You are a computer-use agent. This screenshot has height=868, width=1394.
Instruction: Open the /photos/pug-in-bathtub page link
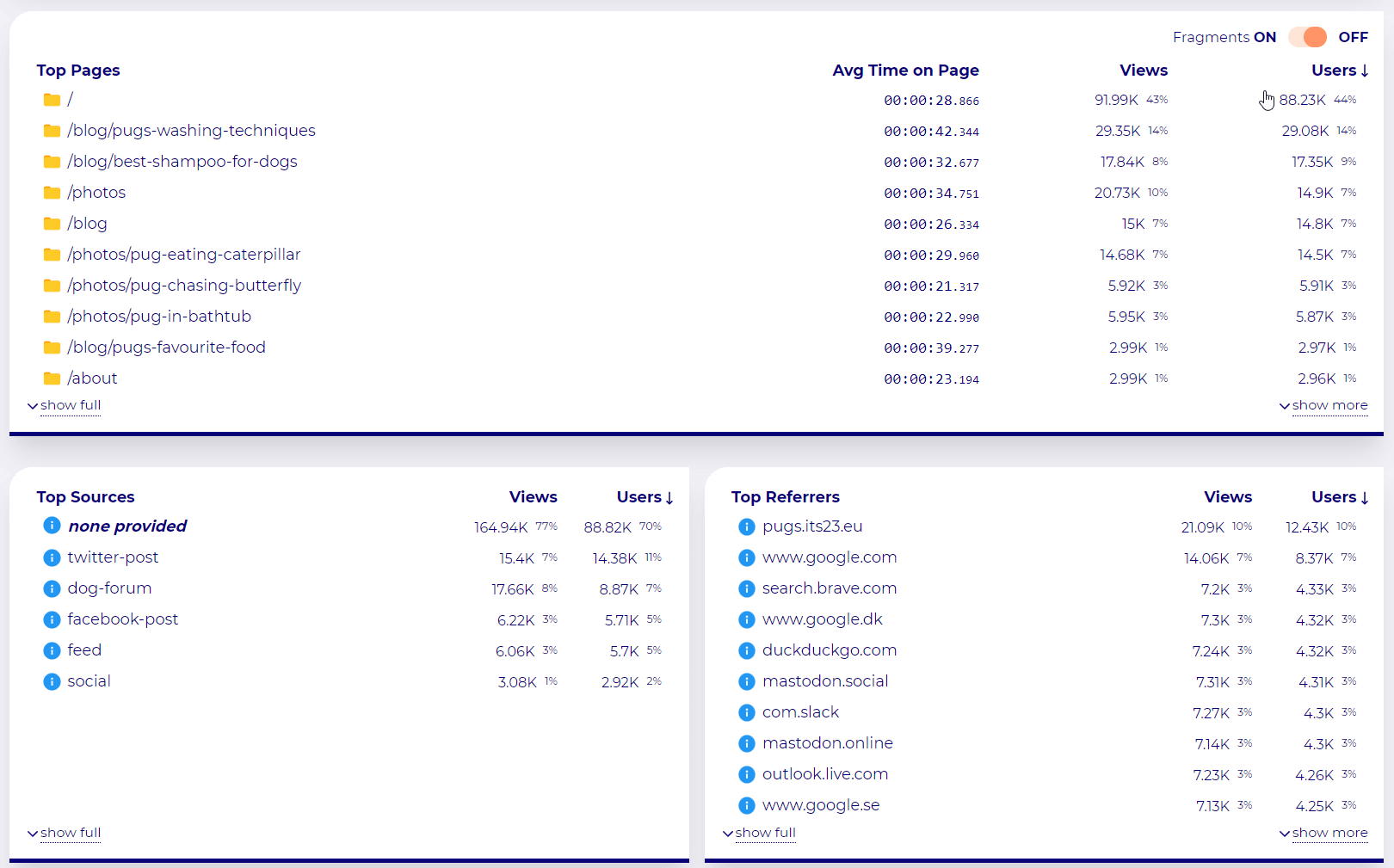pyautogui.click(x=159, y=317)
